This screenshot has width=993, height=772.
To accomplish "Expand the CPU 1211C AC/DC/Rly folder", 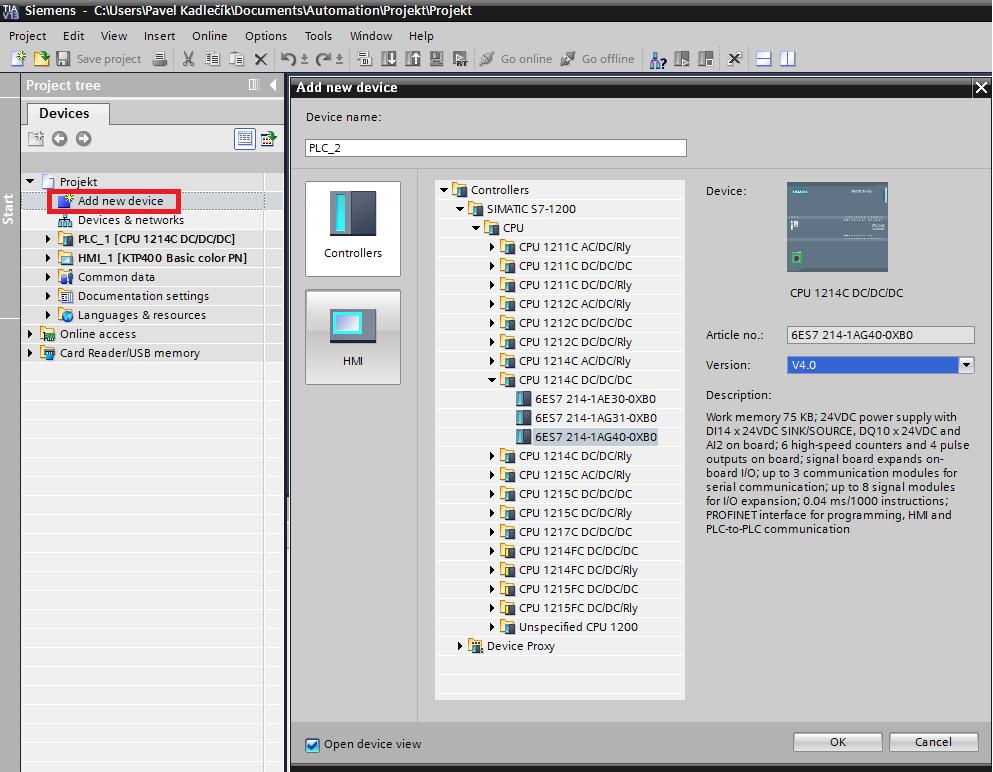I will (x=492, y=247).
